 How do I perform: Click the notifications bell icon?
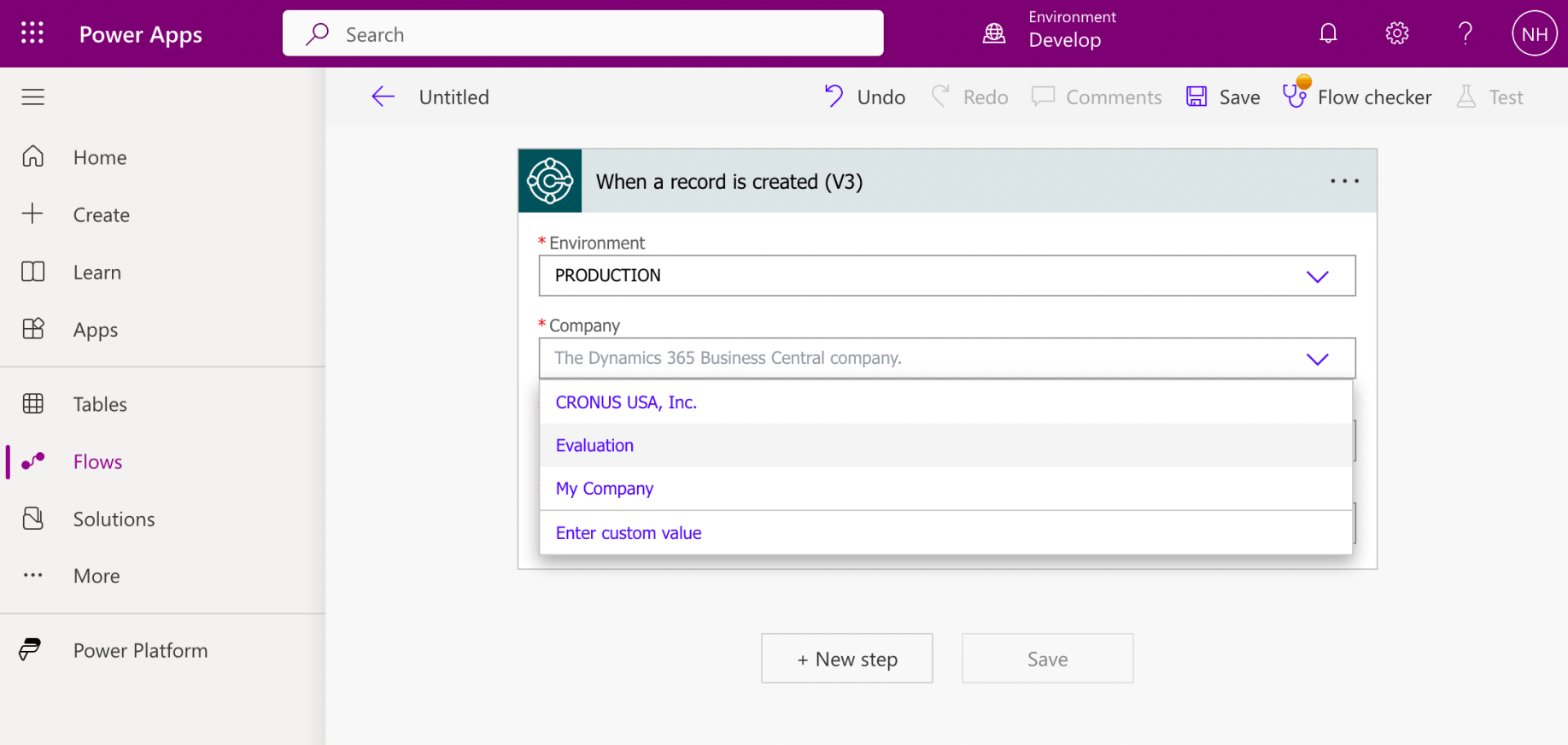click(x=1328, y=33)
